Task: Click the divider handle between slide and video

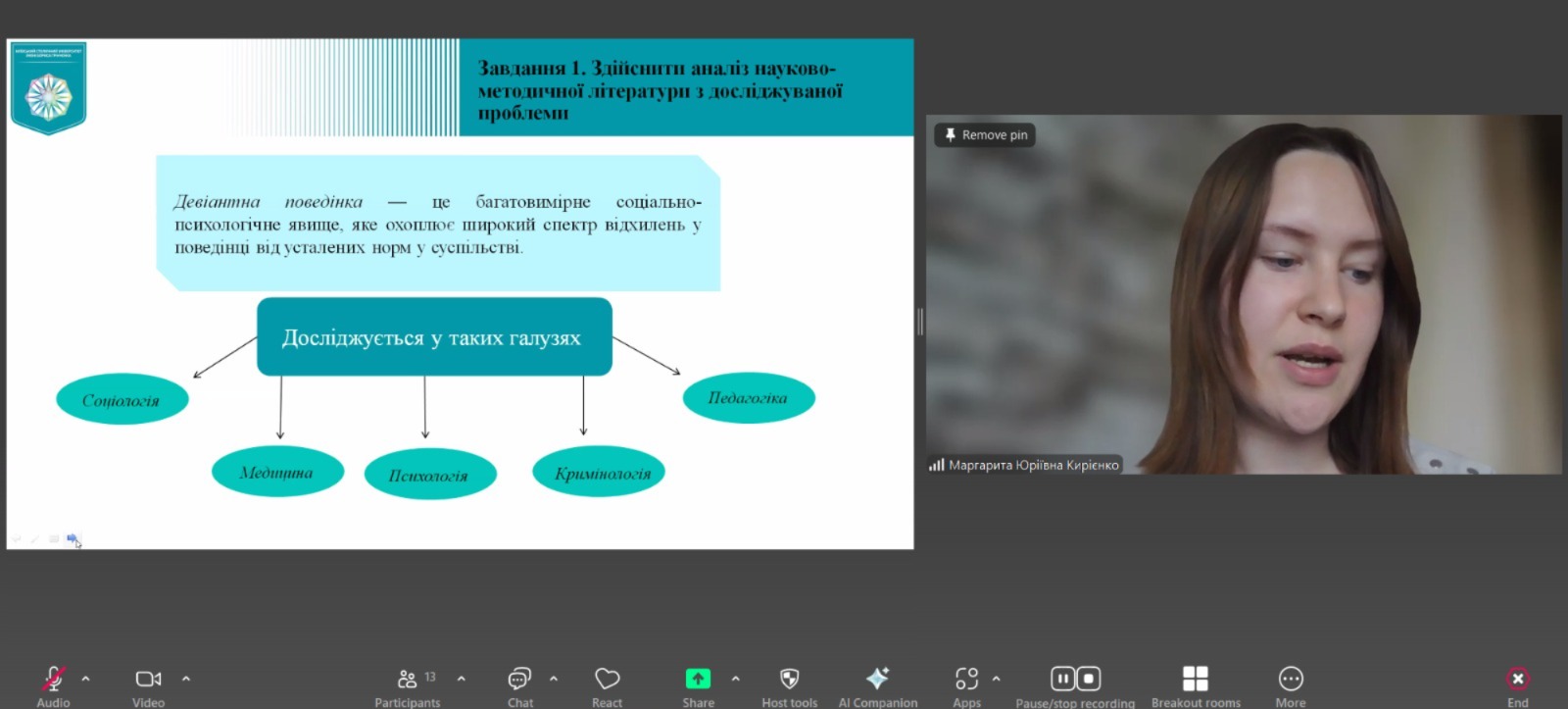Action: tap(919, 322)
